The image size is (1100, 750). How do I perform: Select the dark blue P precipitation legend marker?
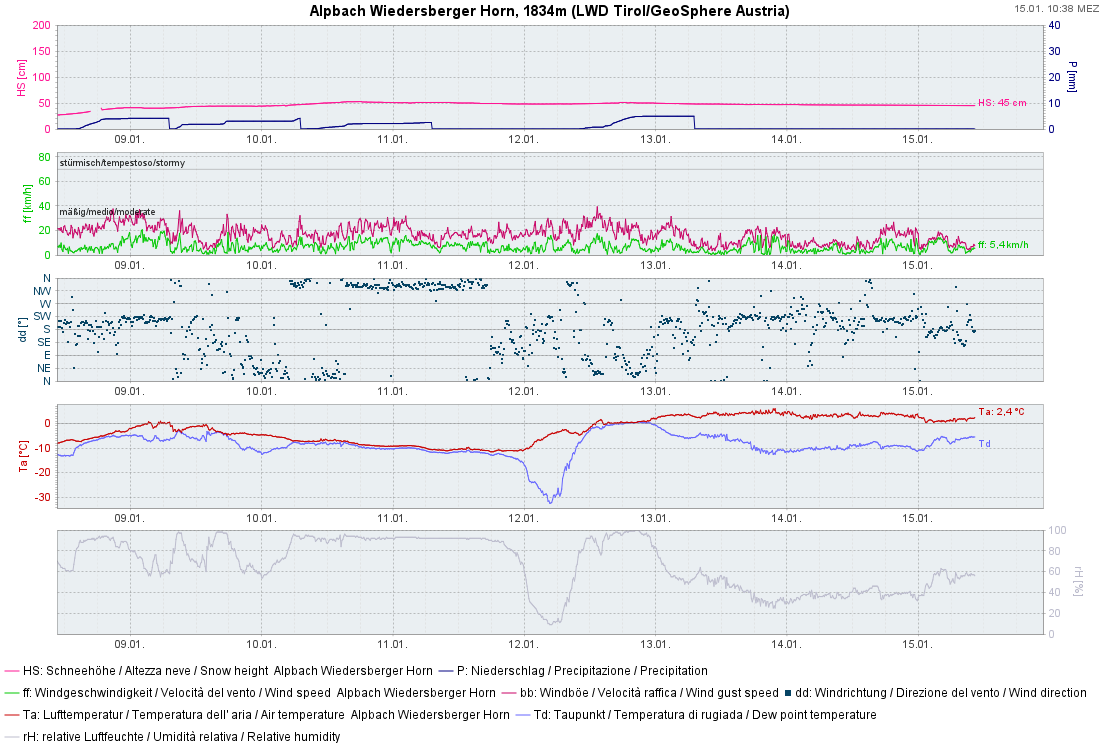click(445, 671)
